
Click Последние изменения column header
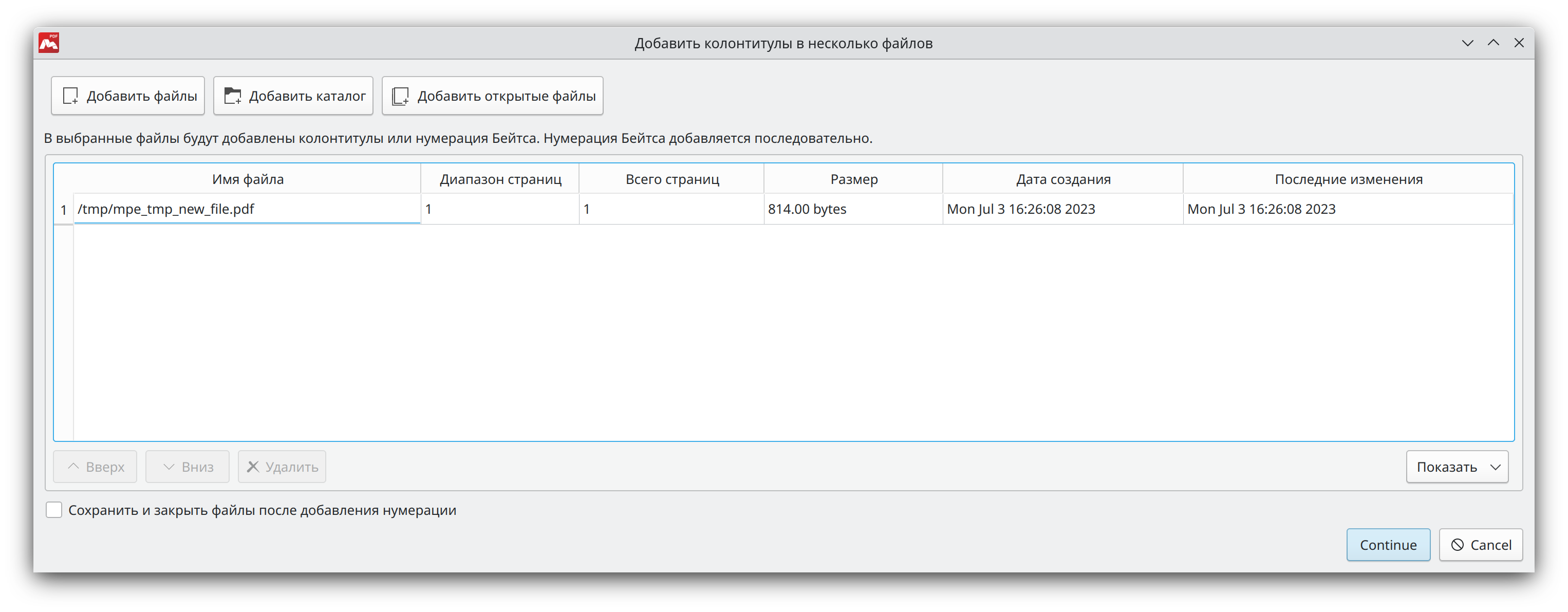point(1348,179)
